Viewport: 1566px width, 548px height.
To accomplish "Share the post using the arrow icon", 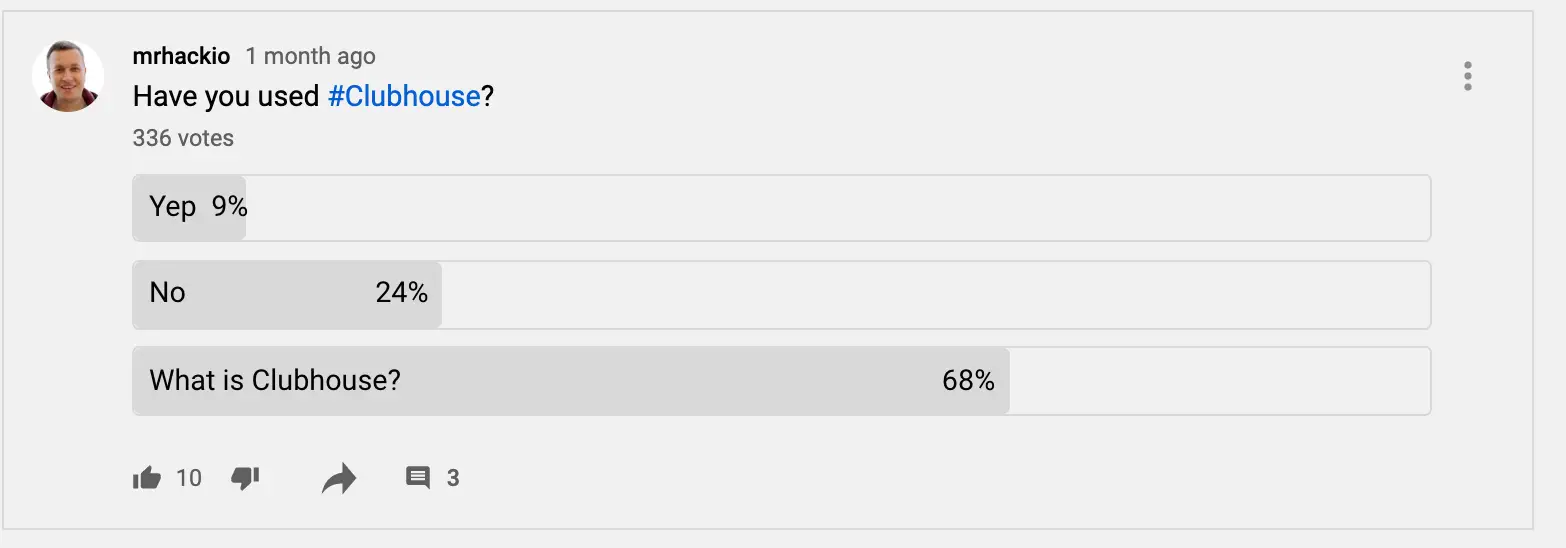I will [x=339, y=479].
